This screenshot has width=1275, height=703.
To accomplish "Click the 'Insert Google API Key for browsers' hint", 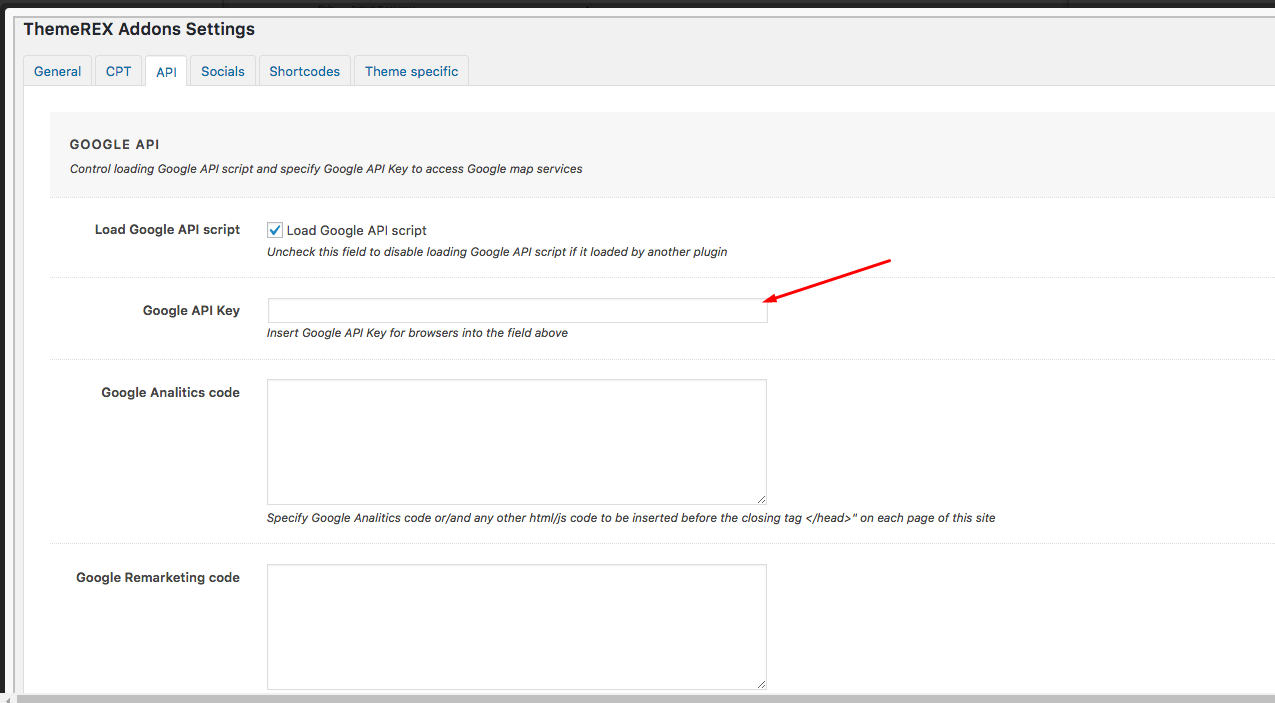I will [x=417, y=333].
